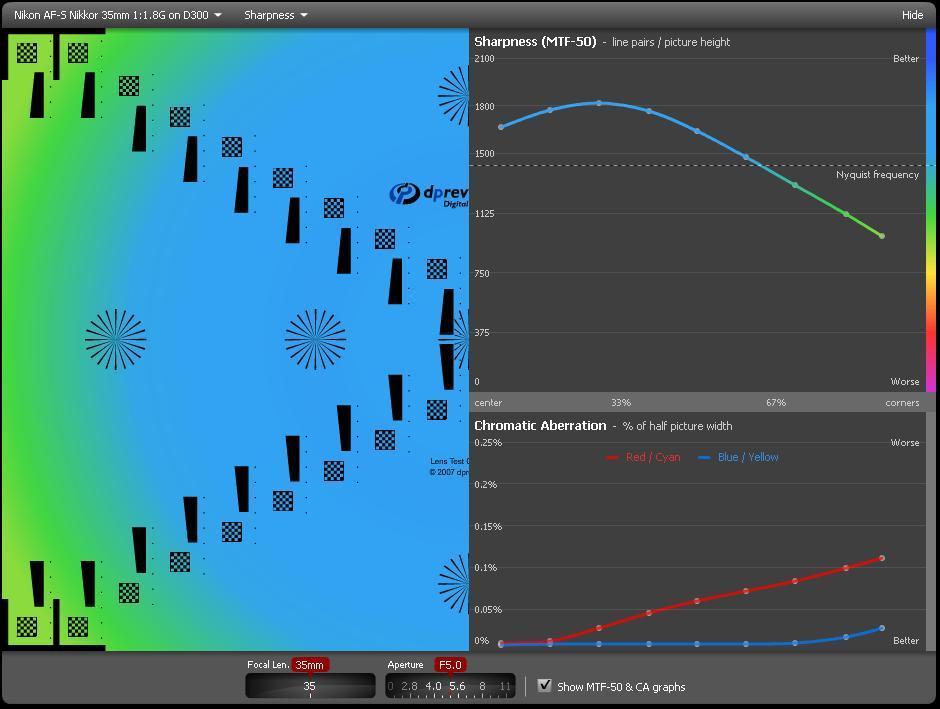
Task: Click the Chromatic Aberration graph title
Action: [x=540, y=426]
